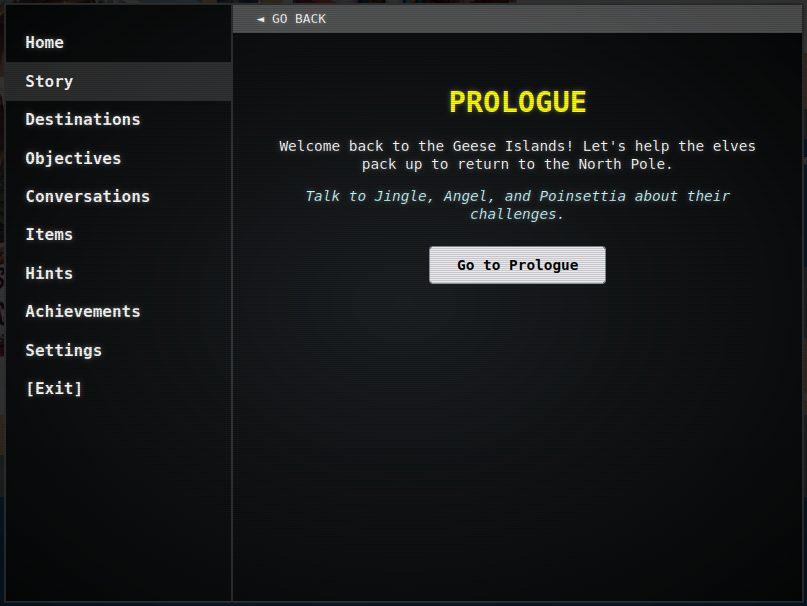Image resolution: width=807 pixels, height=606 pixels.
Task: View the Items inventory
Action: (49, 235)
